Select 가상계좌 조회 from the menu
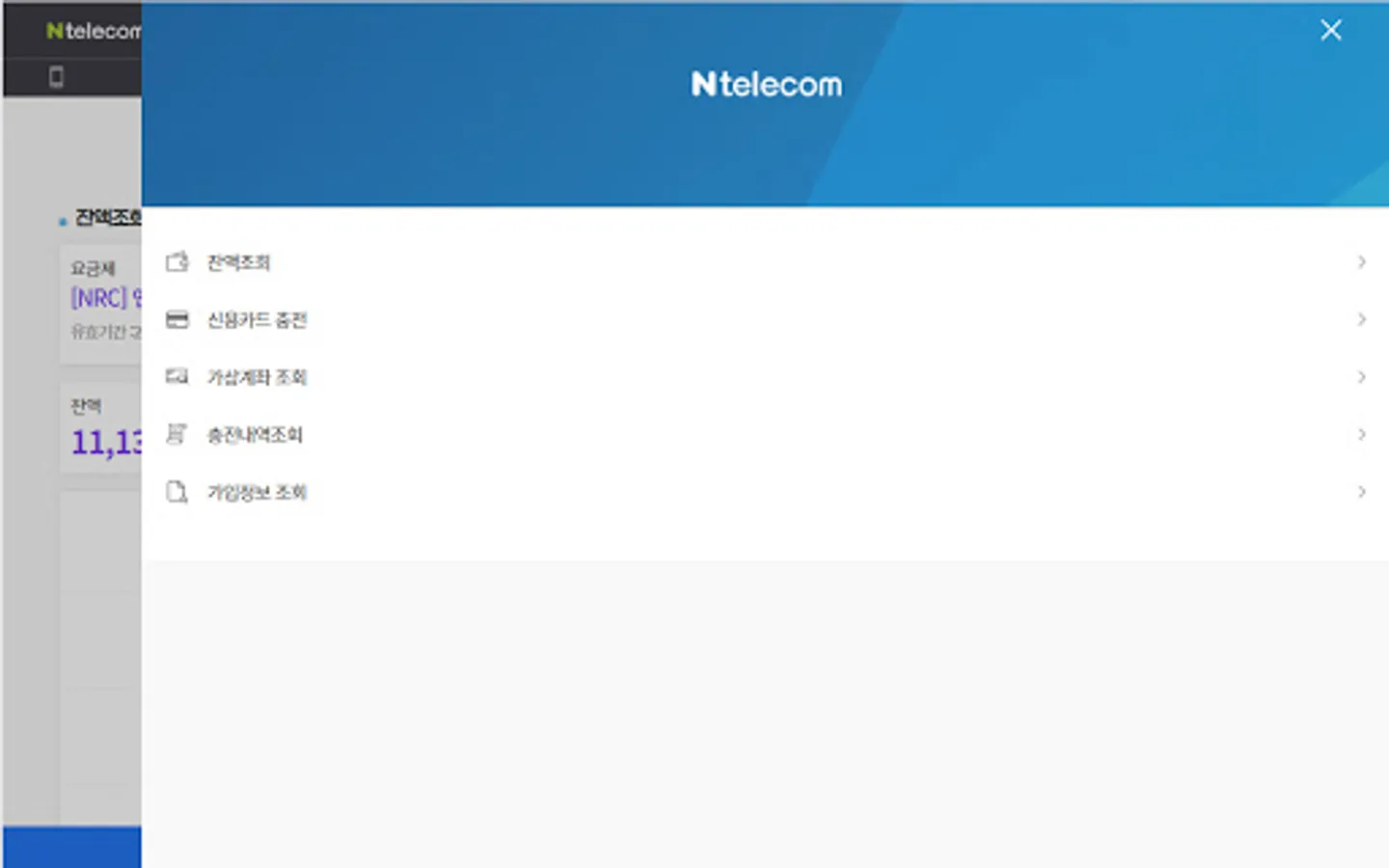1389x868 pixels. [x=766, y=377]
